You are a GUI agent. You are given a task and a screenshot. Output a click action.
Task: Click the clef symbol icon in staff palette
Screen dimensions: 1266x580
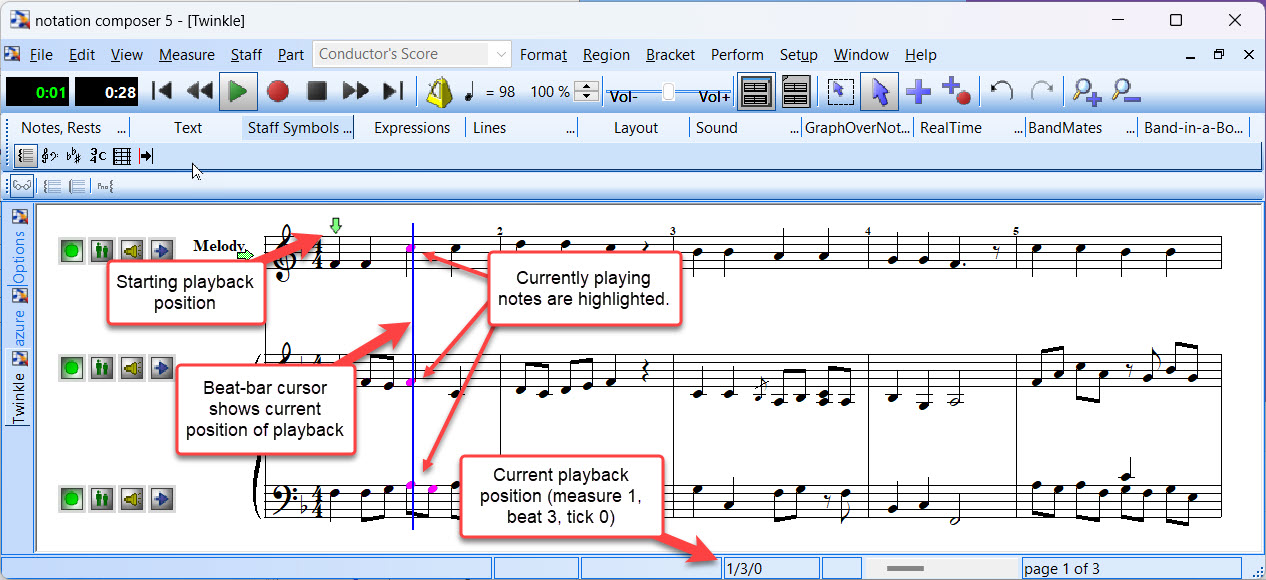(x=49, y=156)
